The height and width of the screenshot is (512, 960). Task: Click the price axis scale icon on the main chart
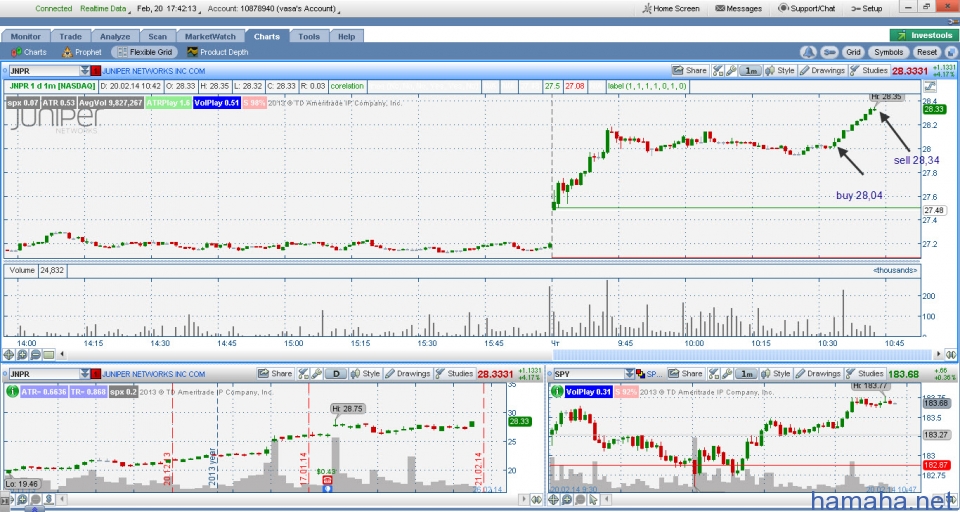(929, 87)
